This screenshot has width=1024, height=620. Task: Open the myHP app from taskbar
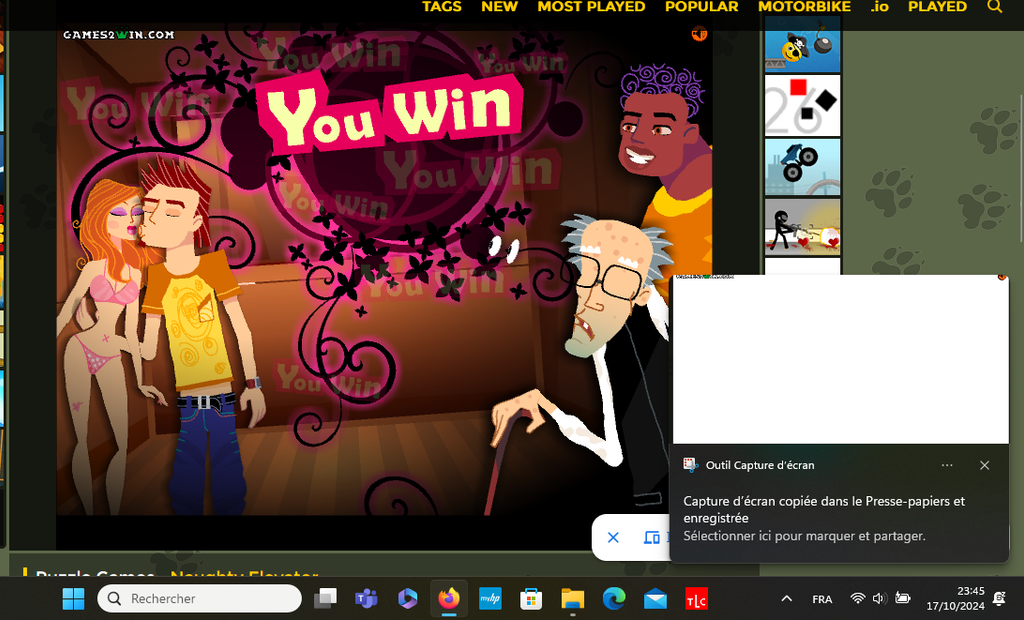(490, 598)
